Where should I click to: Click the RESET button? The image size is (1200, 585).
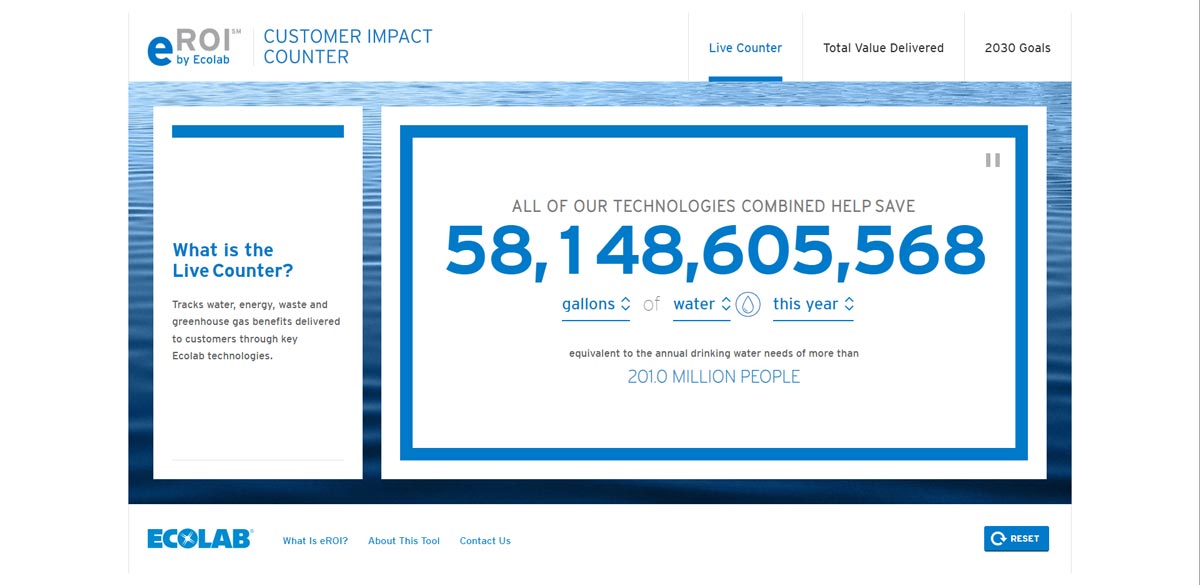point(1017,538)
